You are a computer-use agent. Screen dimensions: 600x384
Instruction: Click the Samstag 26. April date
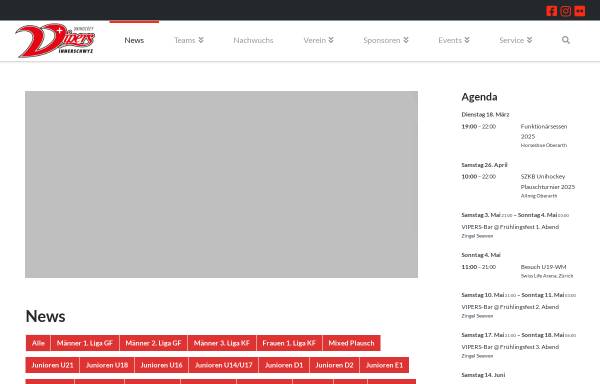point(484,165)
